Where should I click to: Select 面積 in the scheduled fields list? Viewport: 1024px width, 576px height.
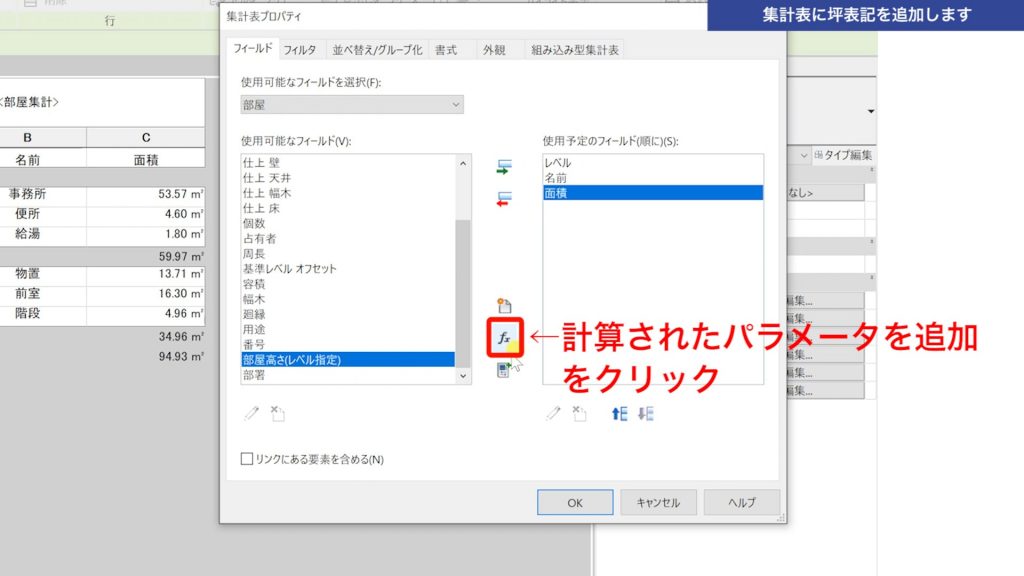point(600,192)
